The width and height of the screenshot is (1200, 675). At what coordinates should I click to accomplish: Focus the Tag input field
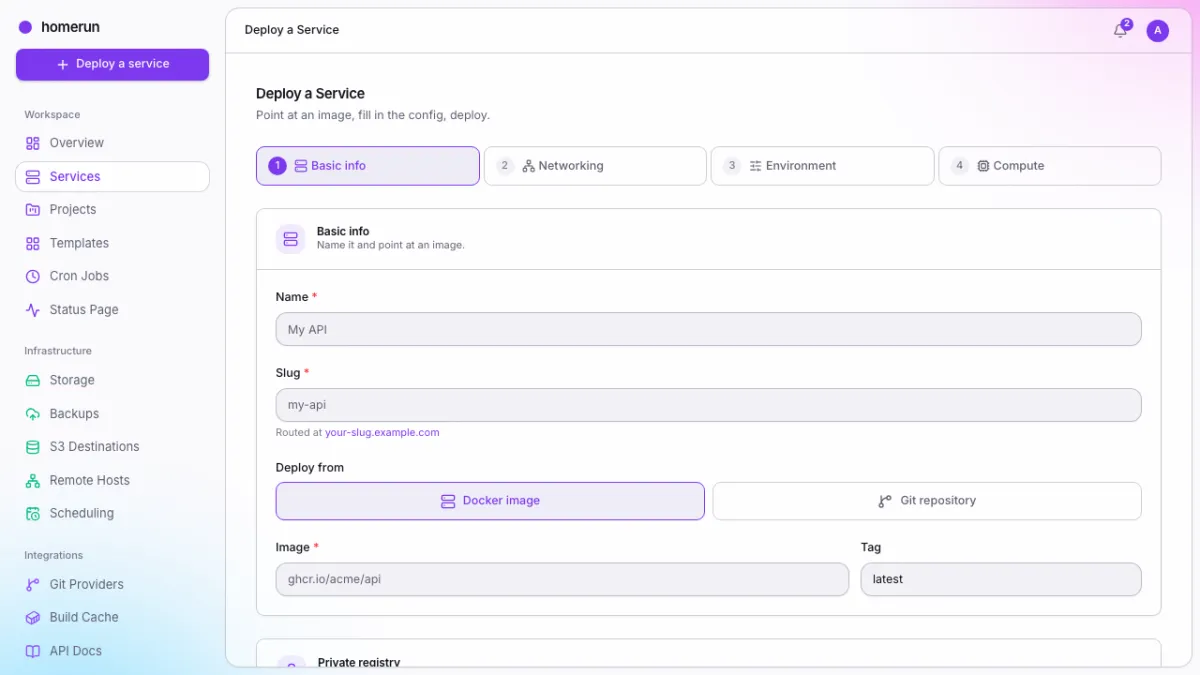1001,579
